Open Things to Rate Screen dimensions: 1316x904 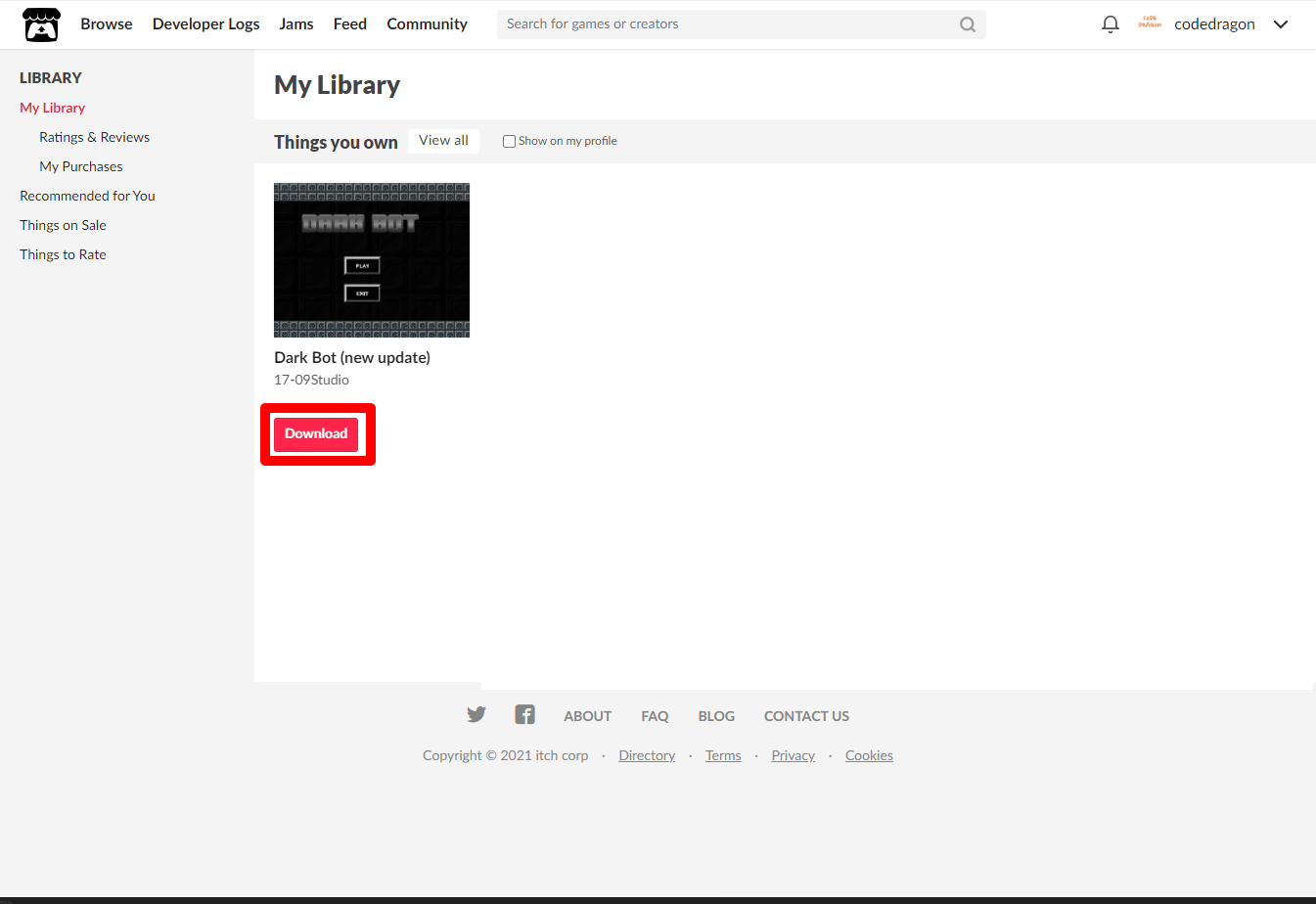click(64, 254)
